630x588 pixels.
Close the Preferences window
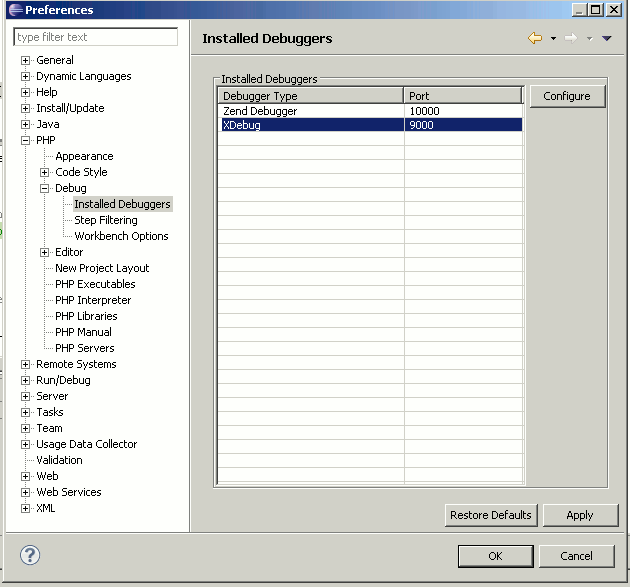tap(614, 10)
